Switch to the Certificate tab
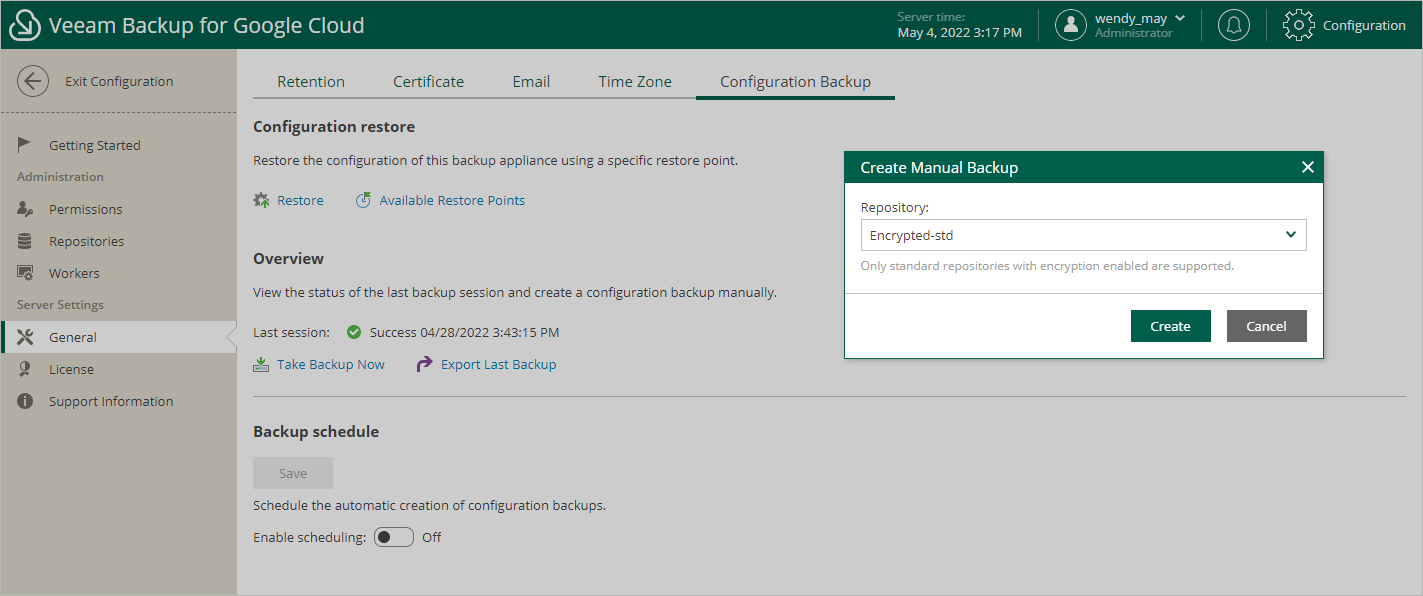Image resolution: width=1423 pixels, height=596 pixels. click(429, 82)
